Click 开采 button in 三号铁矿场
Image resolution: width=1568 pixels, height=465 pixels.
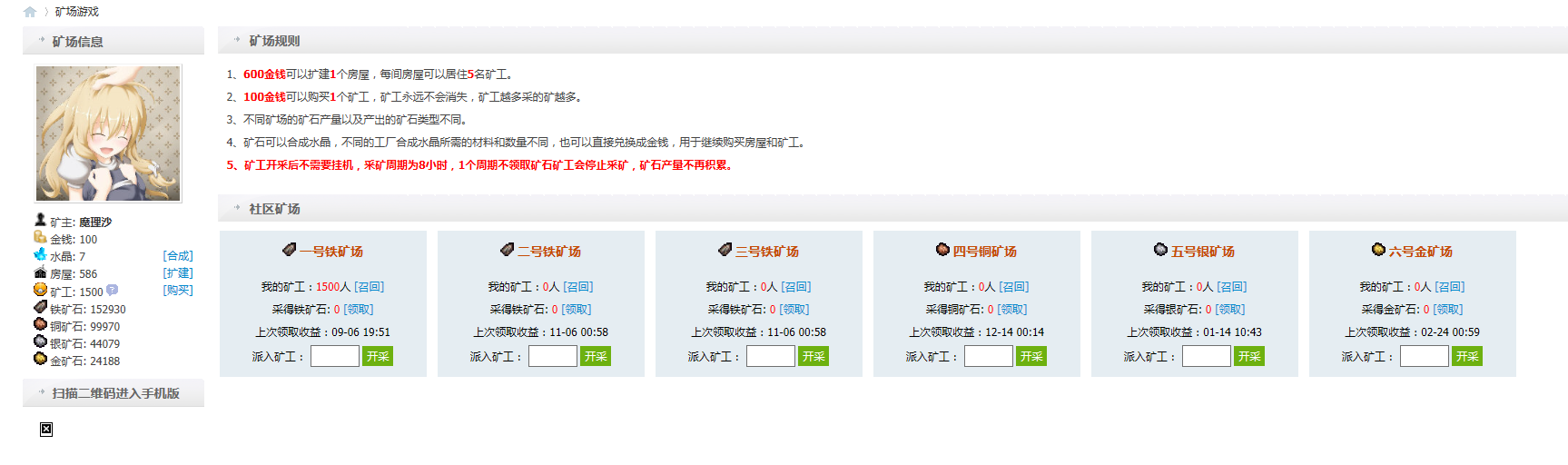814,356
